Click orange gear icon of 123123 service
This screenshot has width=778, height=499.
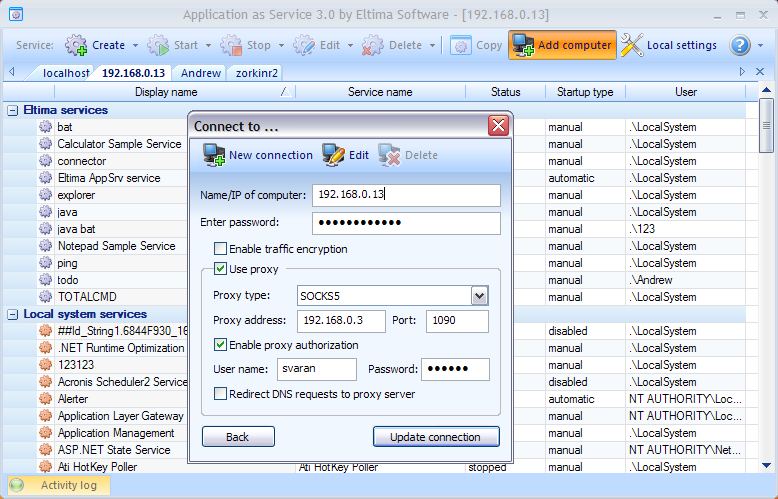point(45,365)
